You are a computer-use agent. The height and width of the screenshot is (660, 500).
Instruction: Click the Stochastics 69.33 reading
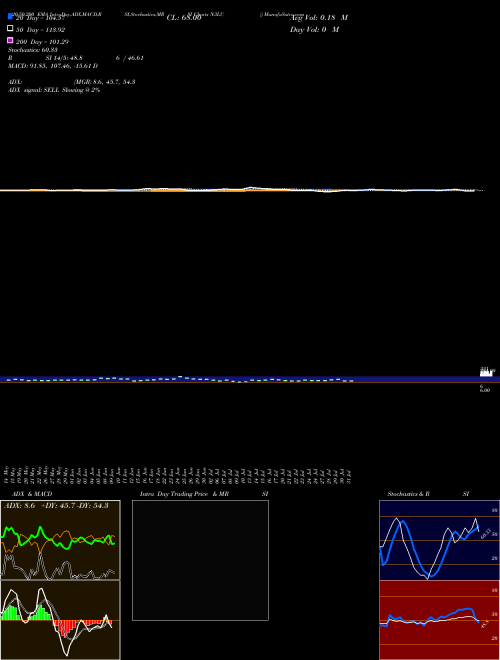33,50
